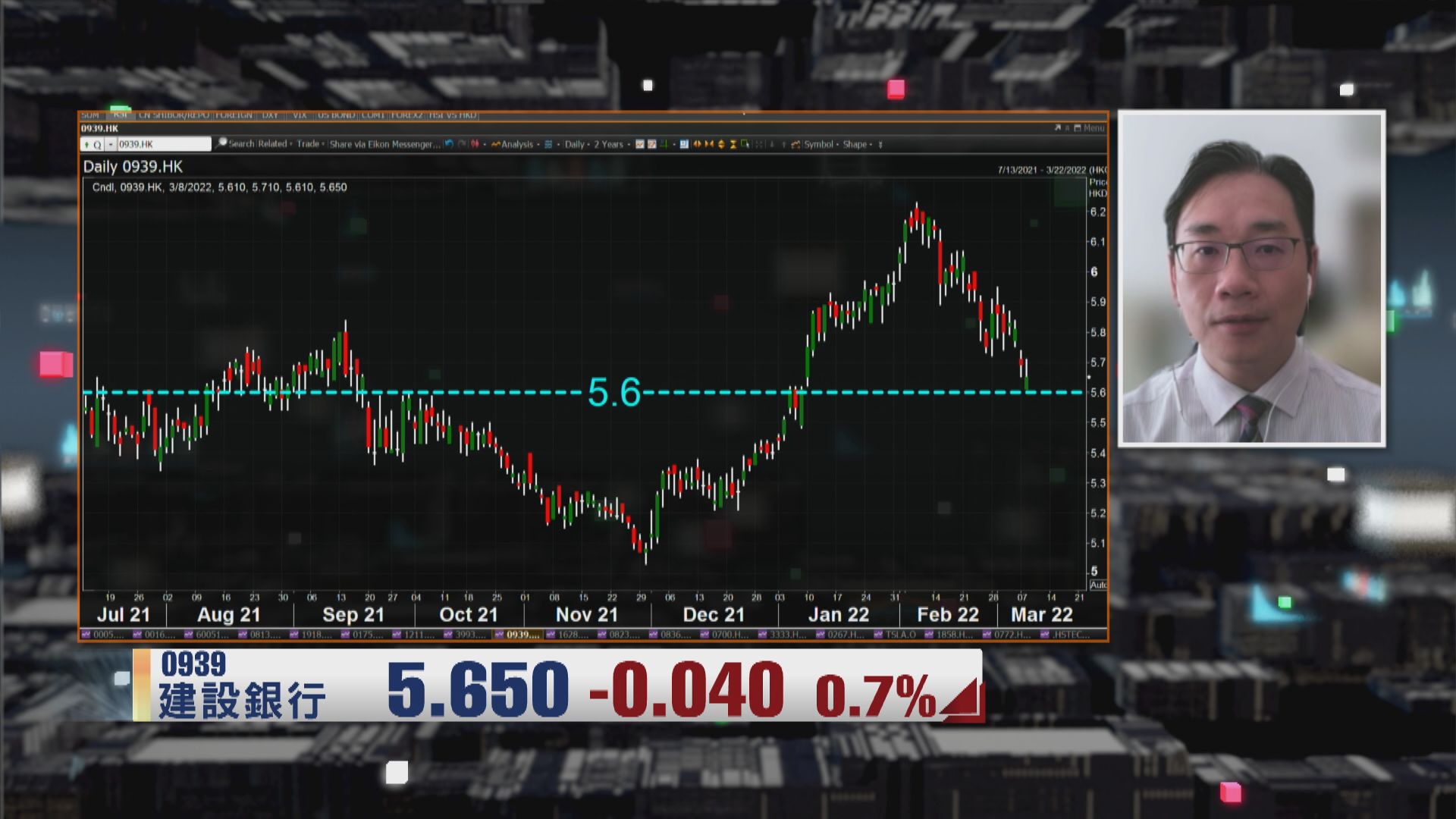Image resolution: width=1456 pixels, height=819 pixels.
Task: Click the Search magnifier icon in toolbar
Action: [x=221, y=143]
